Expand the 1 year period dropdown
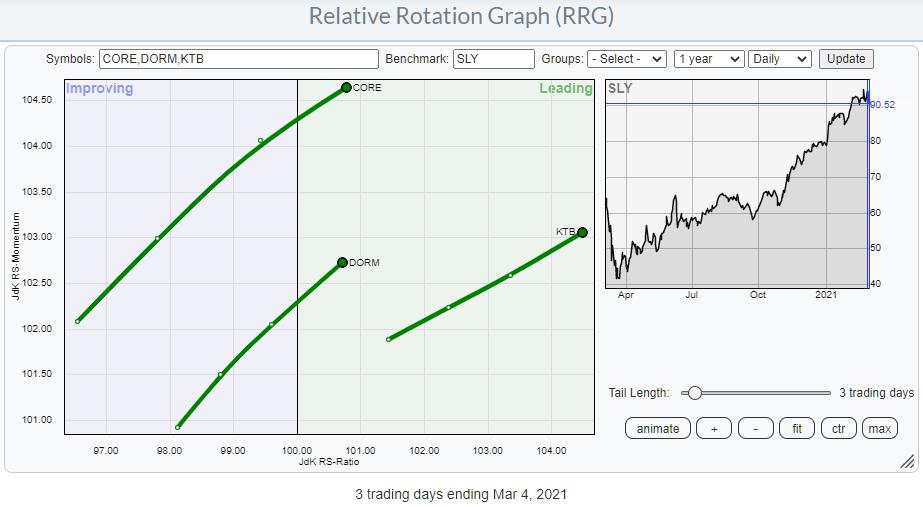923x507 pixels. (709, 59)
